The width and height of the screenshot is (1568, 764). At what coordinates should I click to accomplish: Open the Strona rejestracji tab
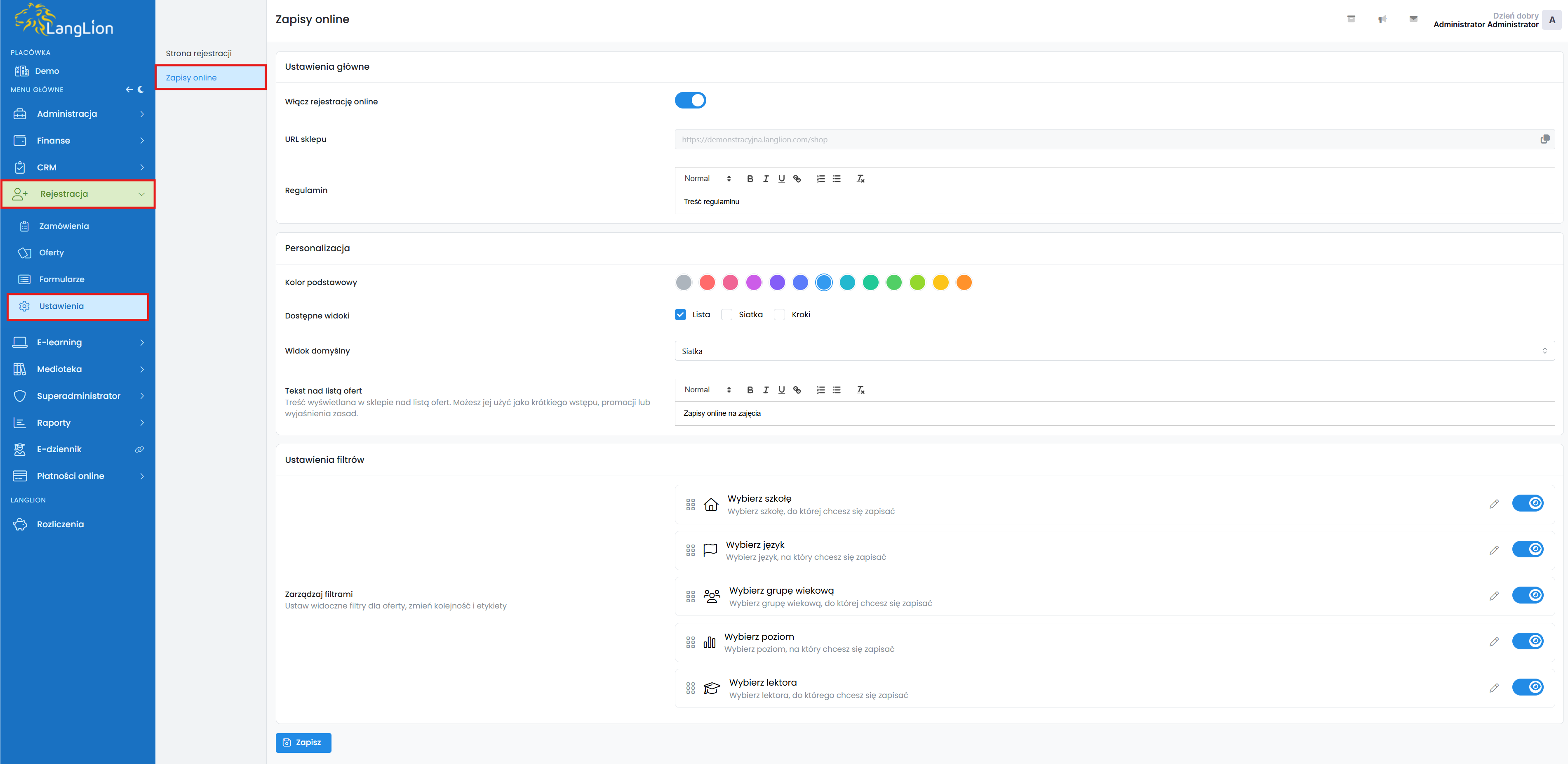pos(198,54)
